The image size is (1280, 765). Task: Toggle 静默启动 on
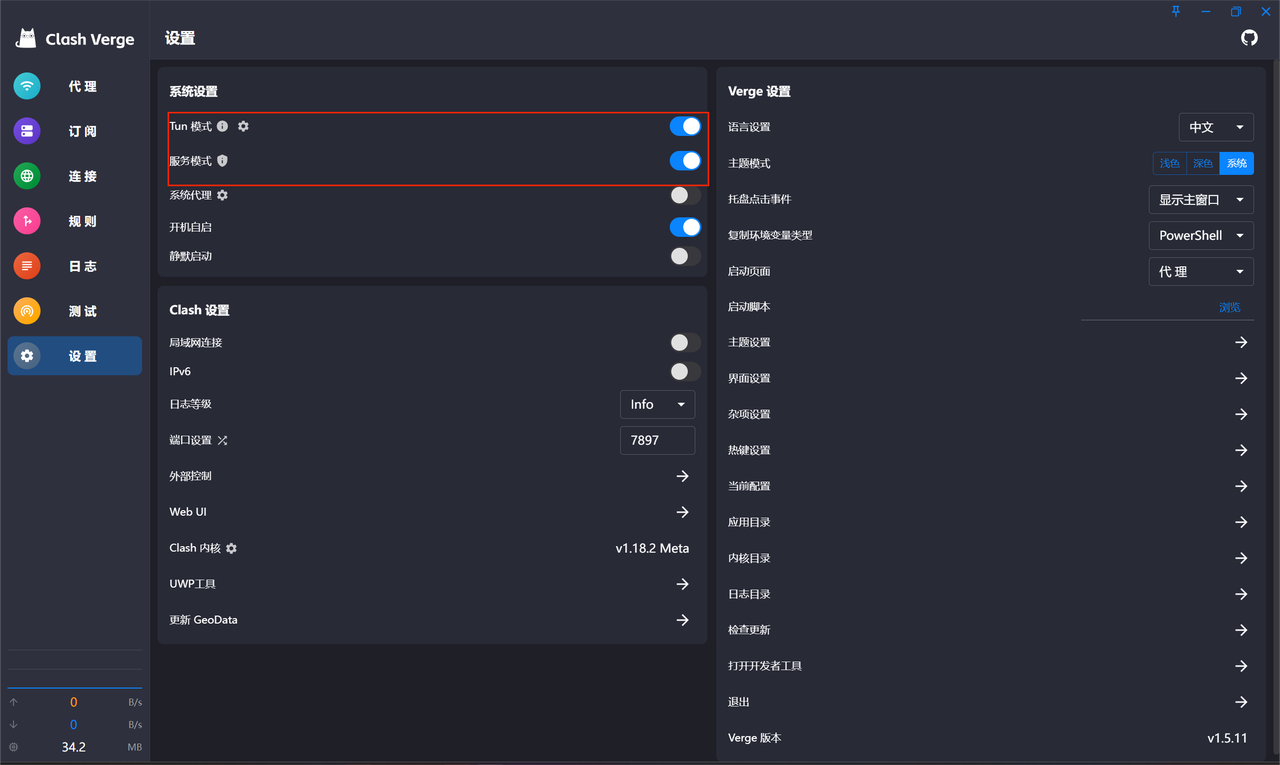[685, 256]
